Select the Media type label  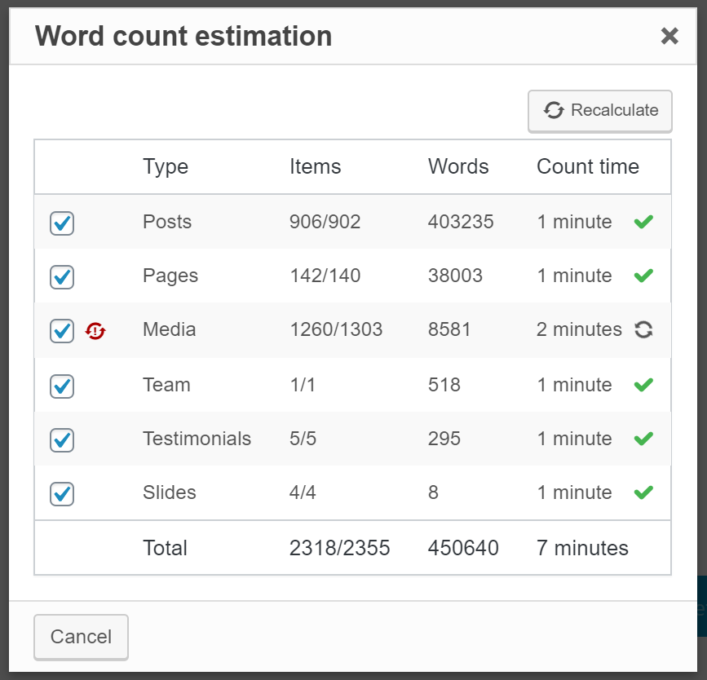tap(169, 330)
